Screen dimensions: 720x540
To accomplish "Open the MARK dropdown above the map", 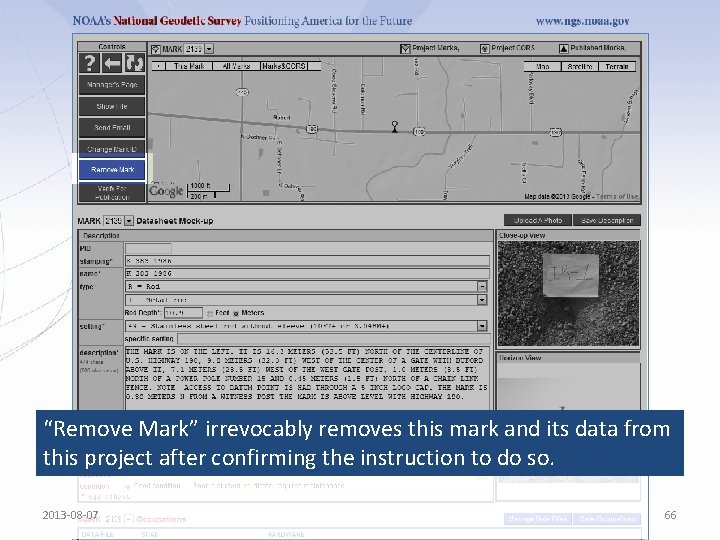I will [x=209, y=49].
